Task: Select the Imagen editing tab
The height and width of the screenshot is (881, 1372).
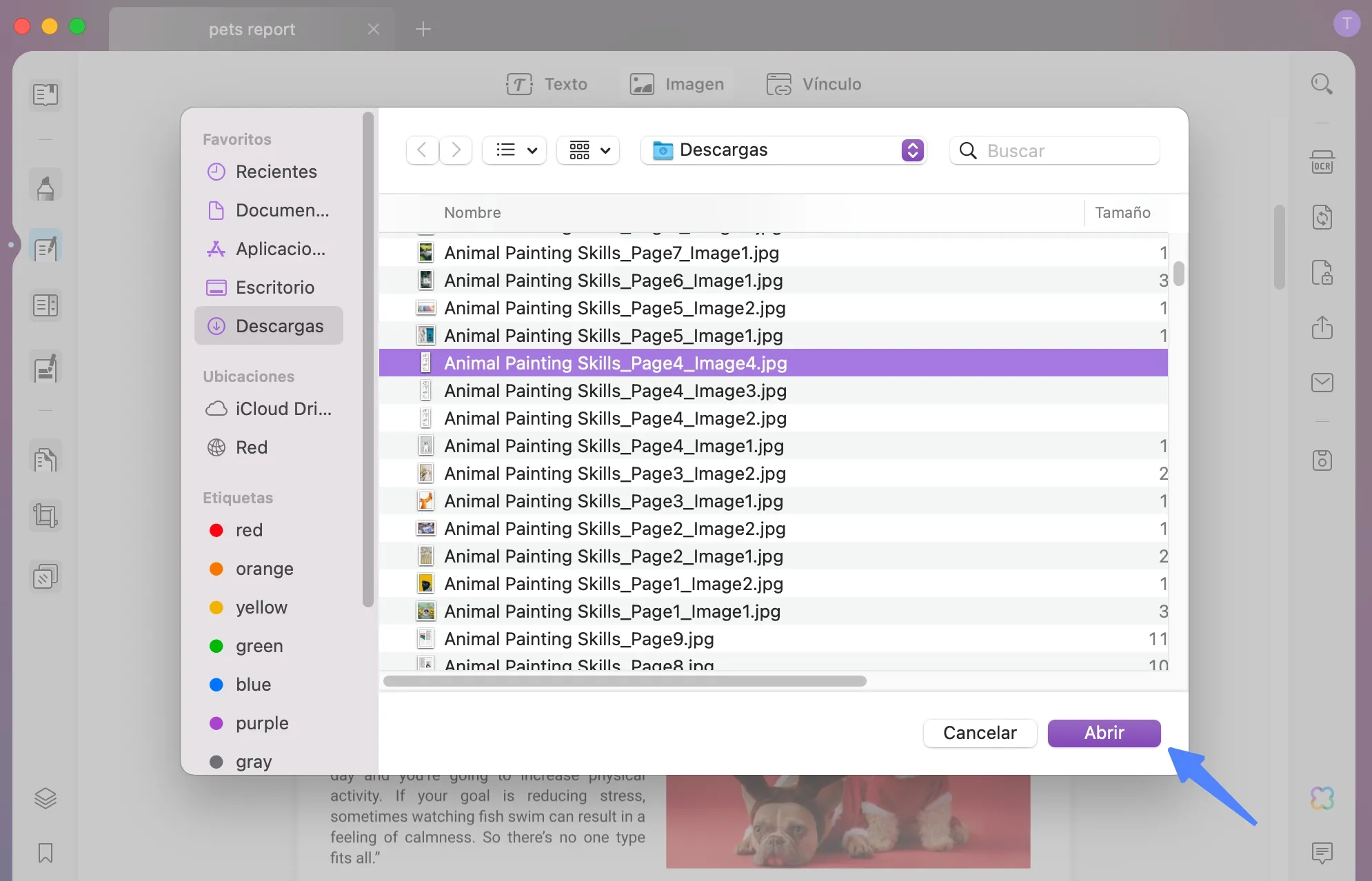Action: tap(676, 84)
